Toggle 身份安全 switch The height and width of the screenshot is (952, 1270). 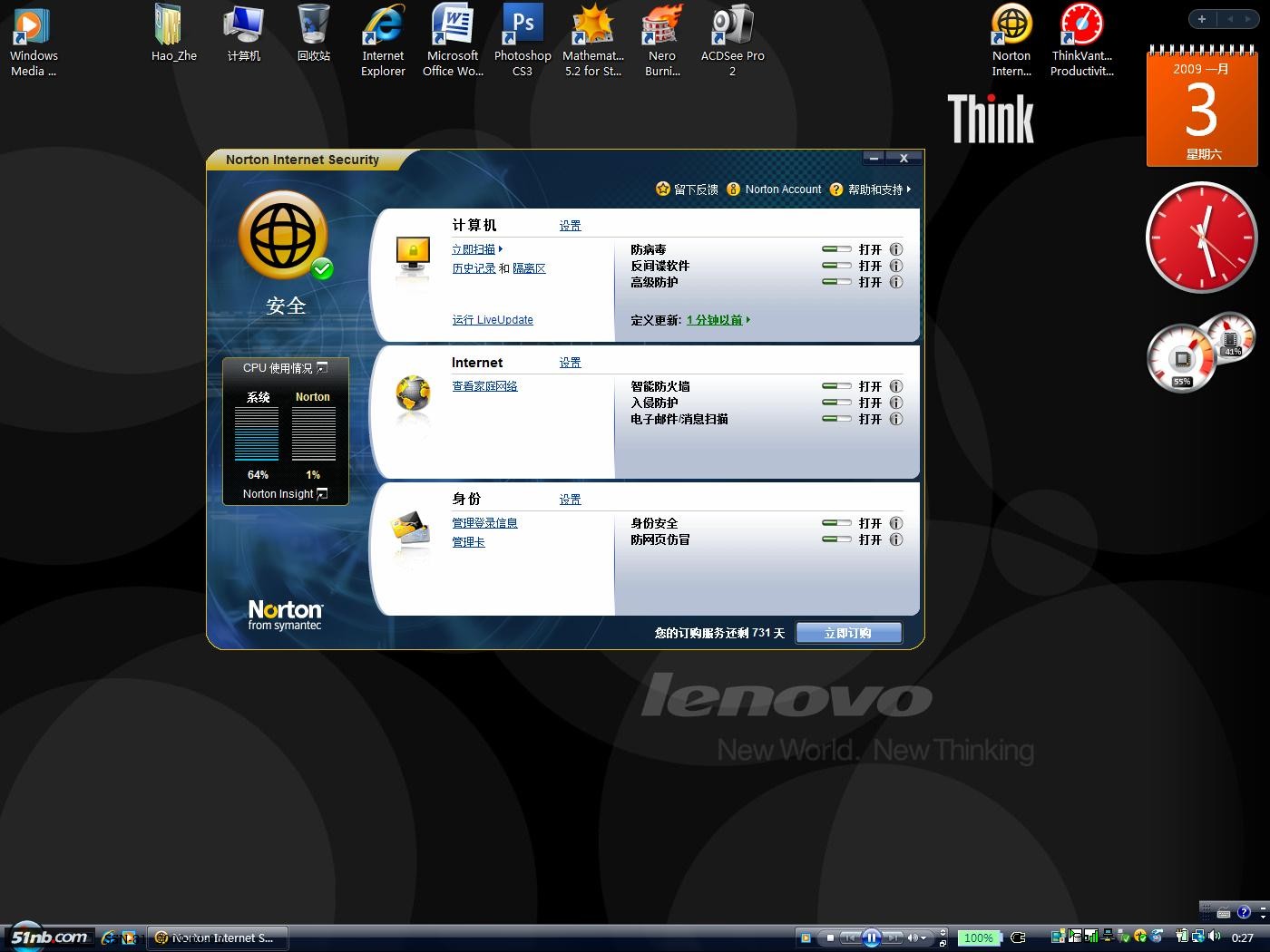(x=836, y=523)
